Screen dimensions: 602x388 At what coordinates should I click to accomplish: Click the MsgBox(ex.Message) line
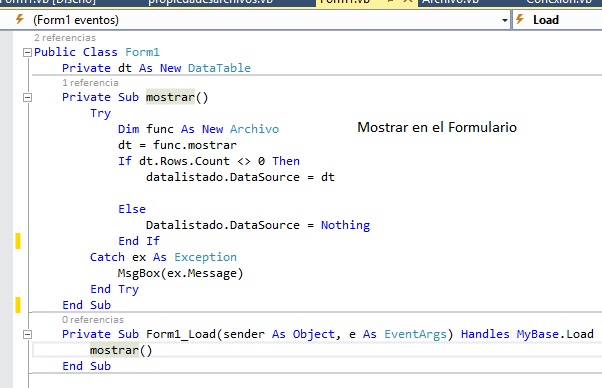click(180, 273)
